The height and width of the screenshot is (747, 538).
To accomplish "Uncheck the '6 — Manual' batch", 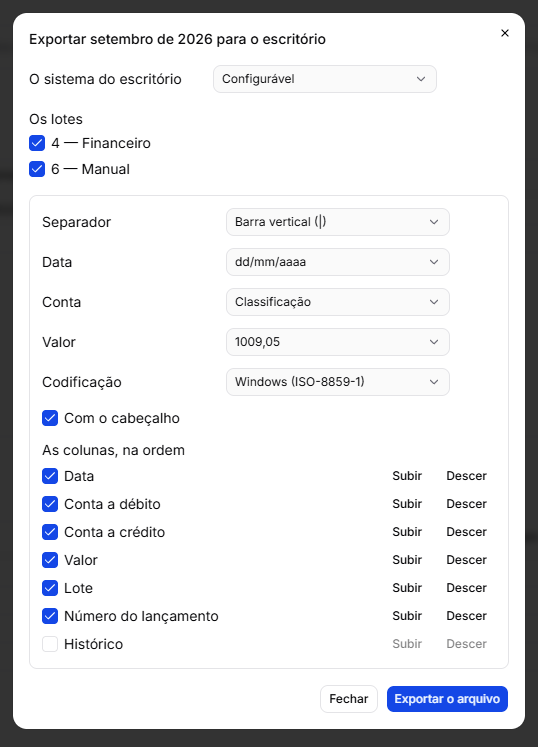I will click(x=37, y=169).
